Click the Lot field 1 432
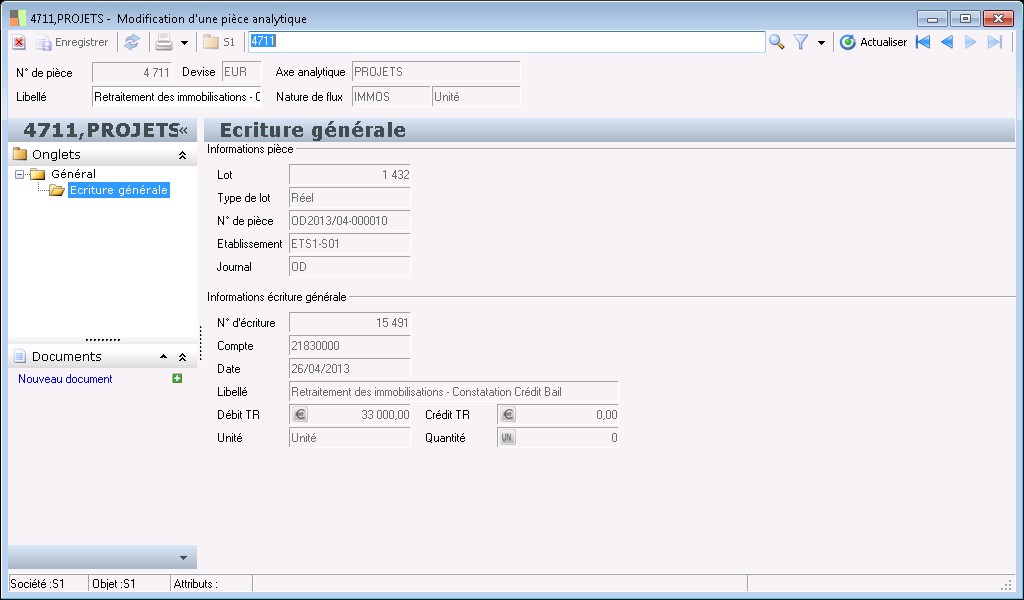Screen dimensions: 1024x600 (349, 174)
